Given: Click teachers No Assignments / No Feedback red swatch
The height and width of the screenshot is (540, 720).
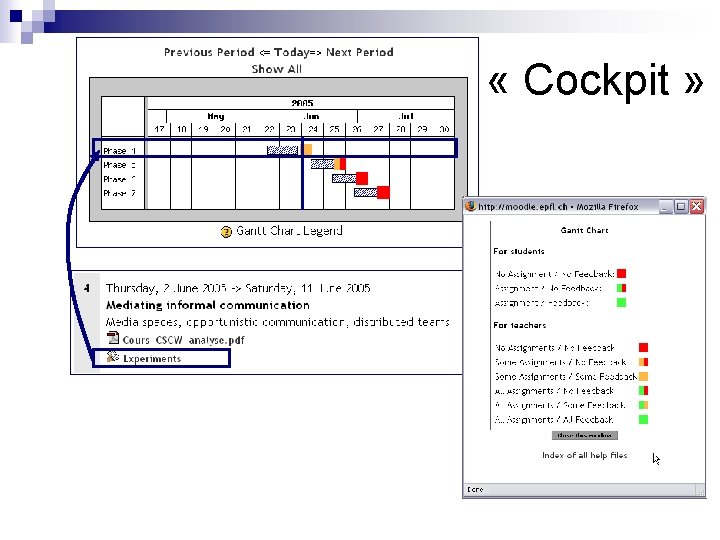Looking at the screenshot, I should tap(643, 348).
